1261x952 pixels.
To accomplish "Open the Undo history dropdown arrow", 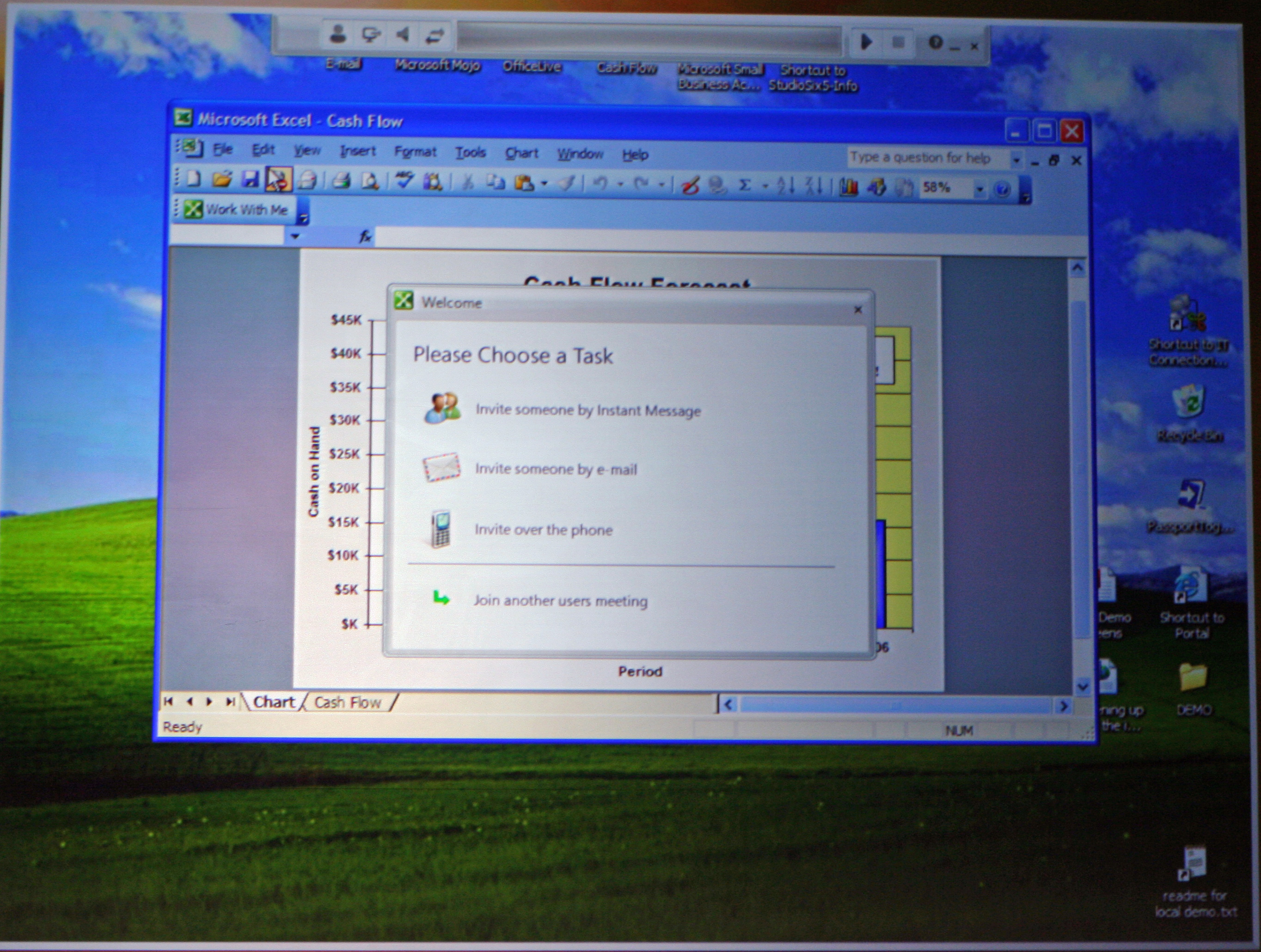I will point(620,185).
